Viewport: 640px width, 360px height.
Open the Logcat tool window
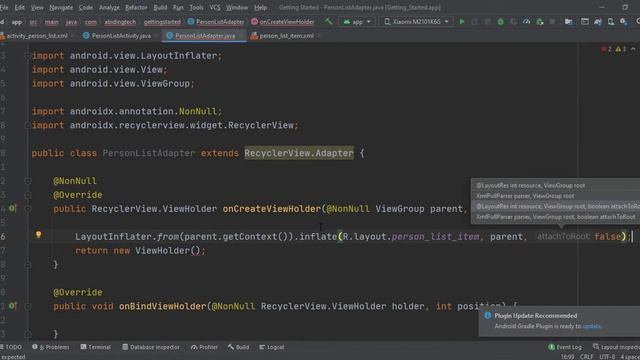[x=272, y=347]
